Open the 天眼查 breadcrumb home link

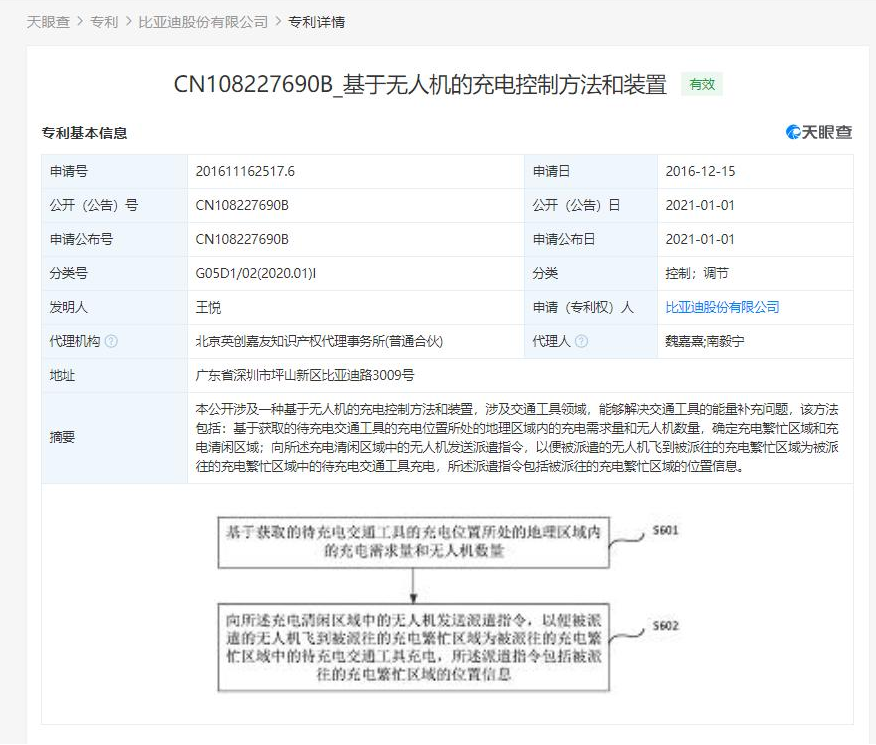(48, 22)
